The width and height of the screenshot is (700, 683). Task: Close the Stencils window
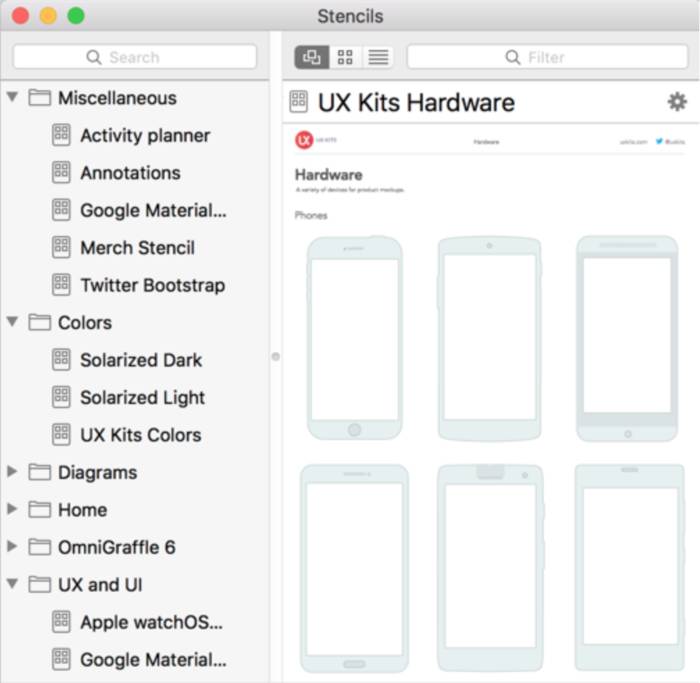[20, 16]
